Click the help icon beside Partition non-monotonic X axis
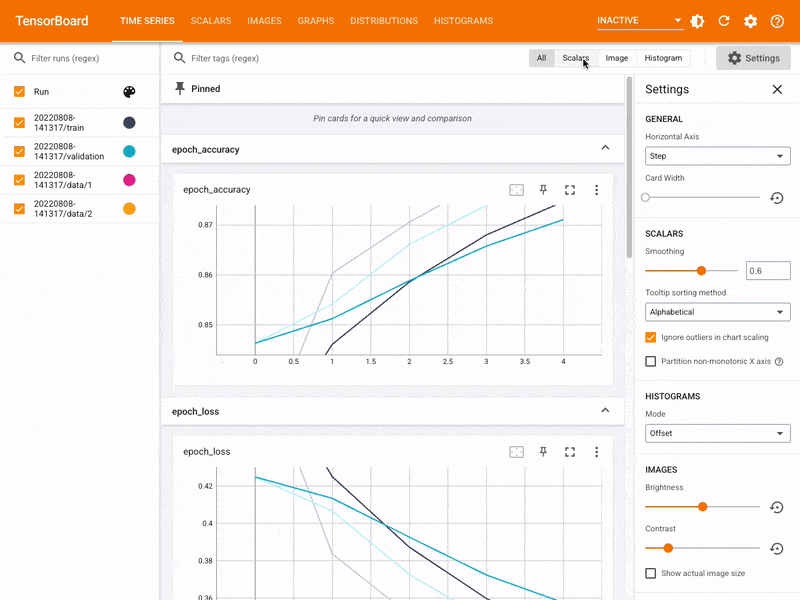Image resolution: width=800 pixels, height=600 pixels. pos(779,361)
